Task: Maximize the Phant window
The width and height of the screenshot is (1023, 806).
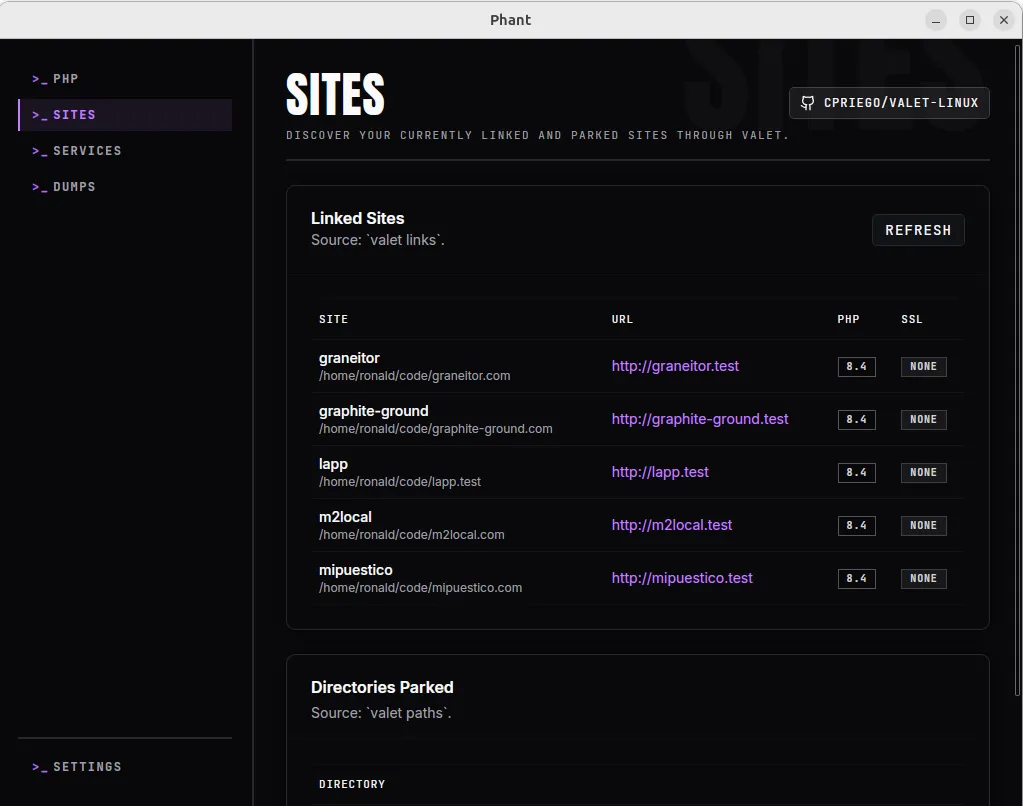Action: click(x=970, y=20)
